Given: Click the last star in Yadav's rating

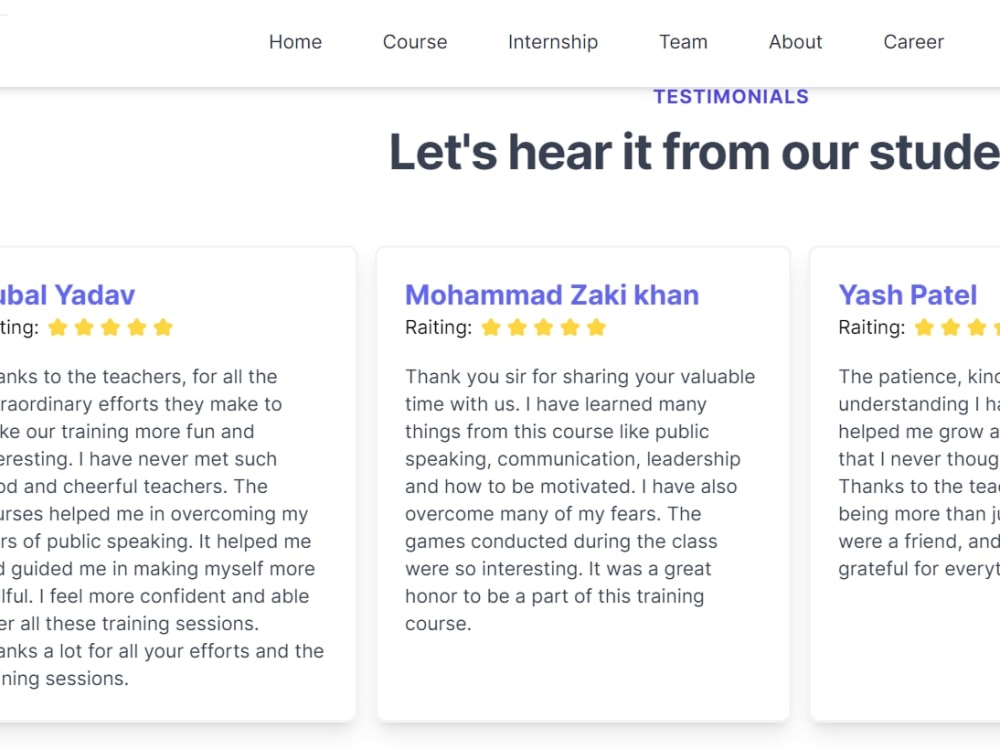Looking at the screenshot, I should [163, 327].
